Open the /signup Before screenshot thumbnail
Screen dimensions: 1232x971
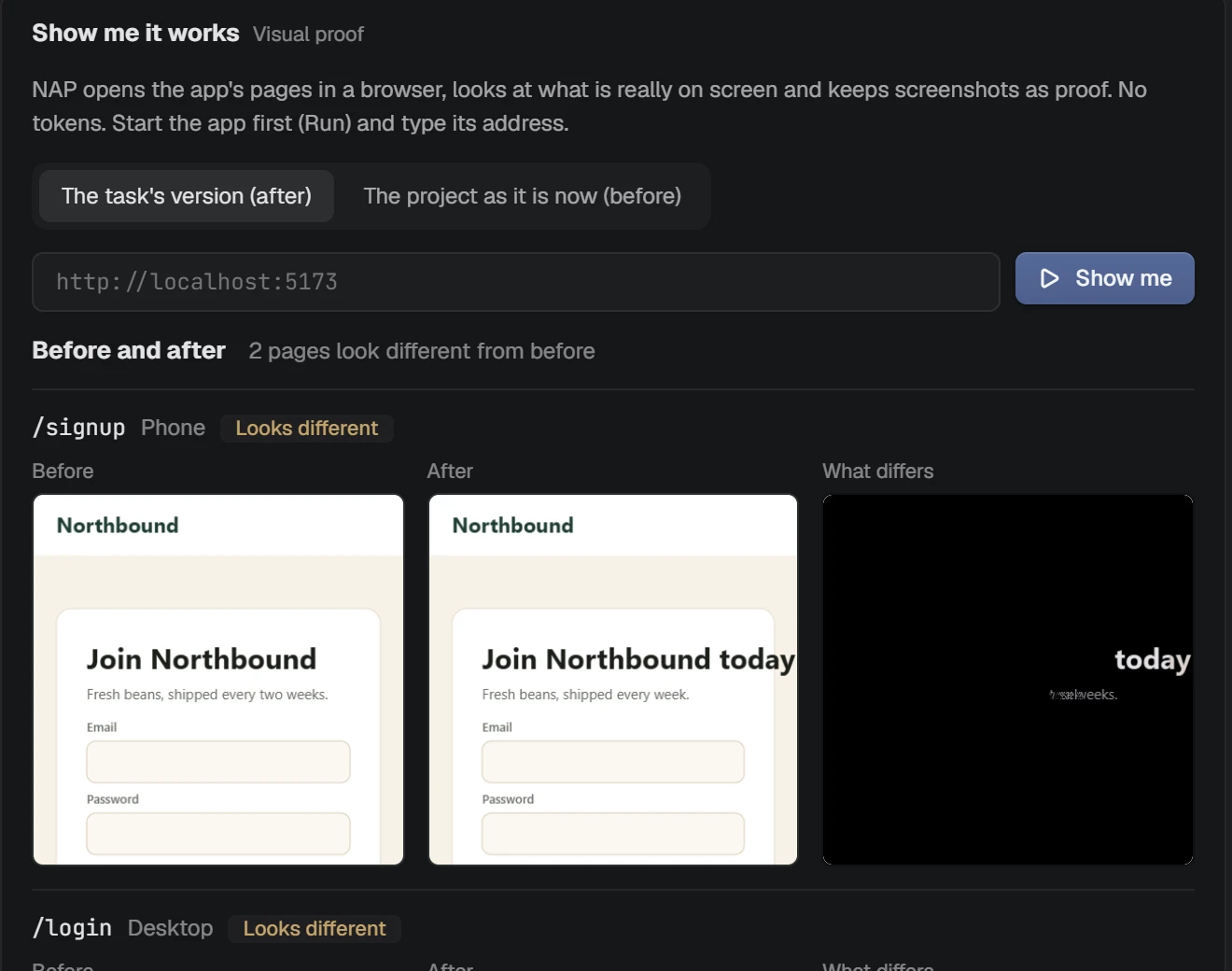(x=218, y=680)
